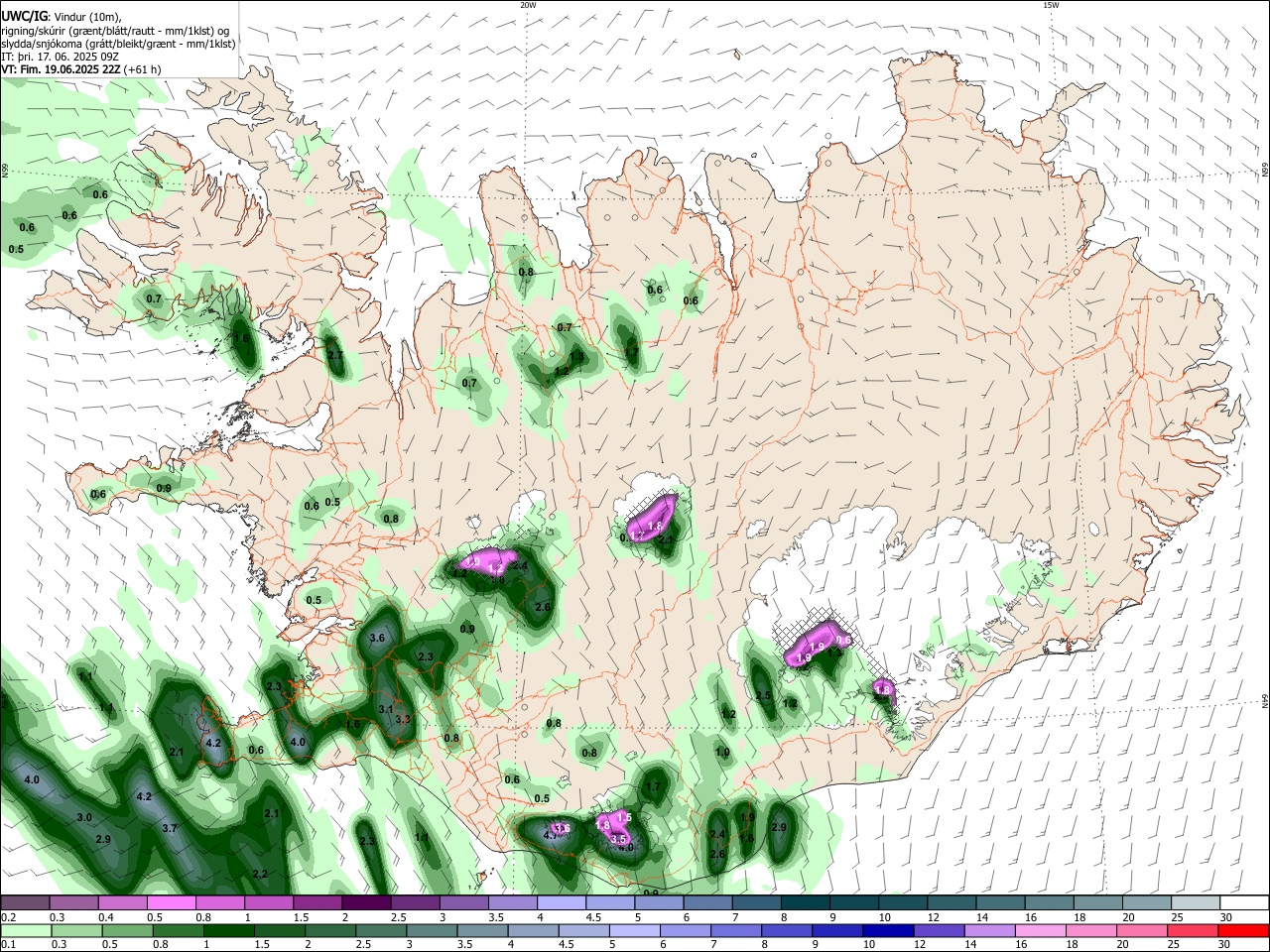Click the bright red swatch between 25 and 30 on the rain legend
This screenshot has height=952, width=1270.
1244,931
